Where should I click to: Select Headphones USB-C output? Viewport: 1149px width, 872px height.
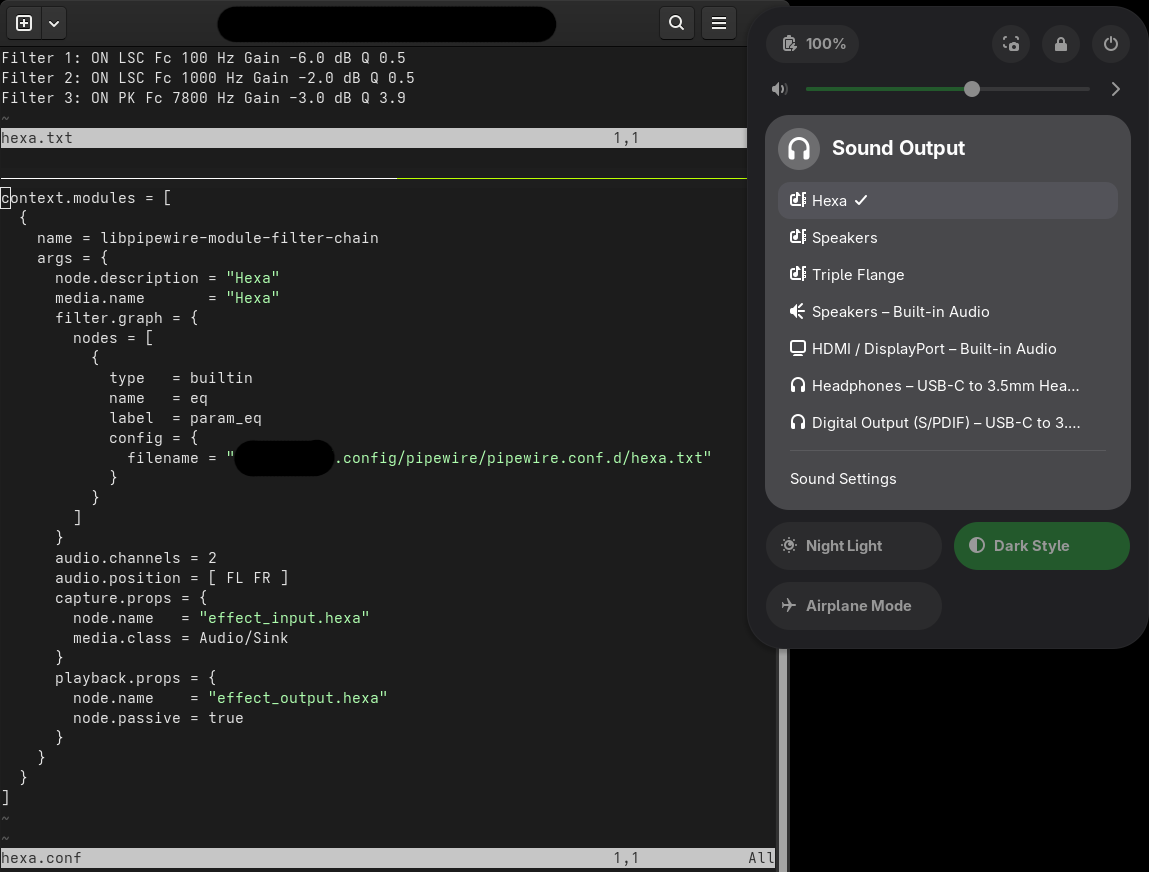pyautogui.click(x=947, y=385)
